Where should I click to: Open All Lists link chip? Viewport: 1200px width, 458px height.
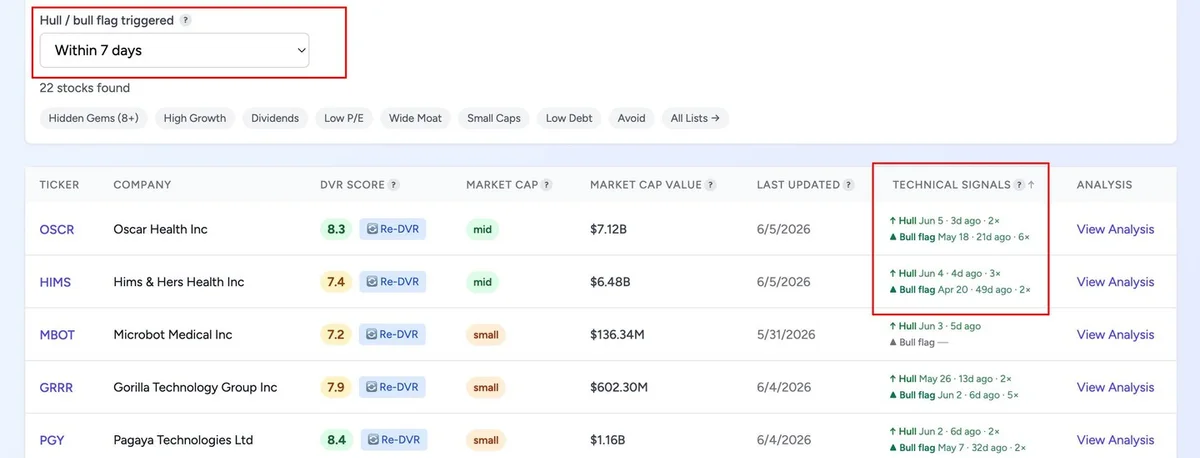(x=695, y=118)
